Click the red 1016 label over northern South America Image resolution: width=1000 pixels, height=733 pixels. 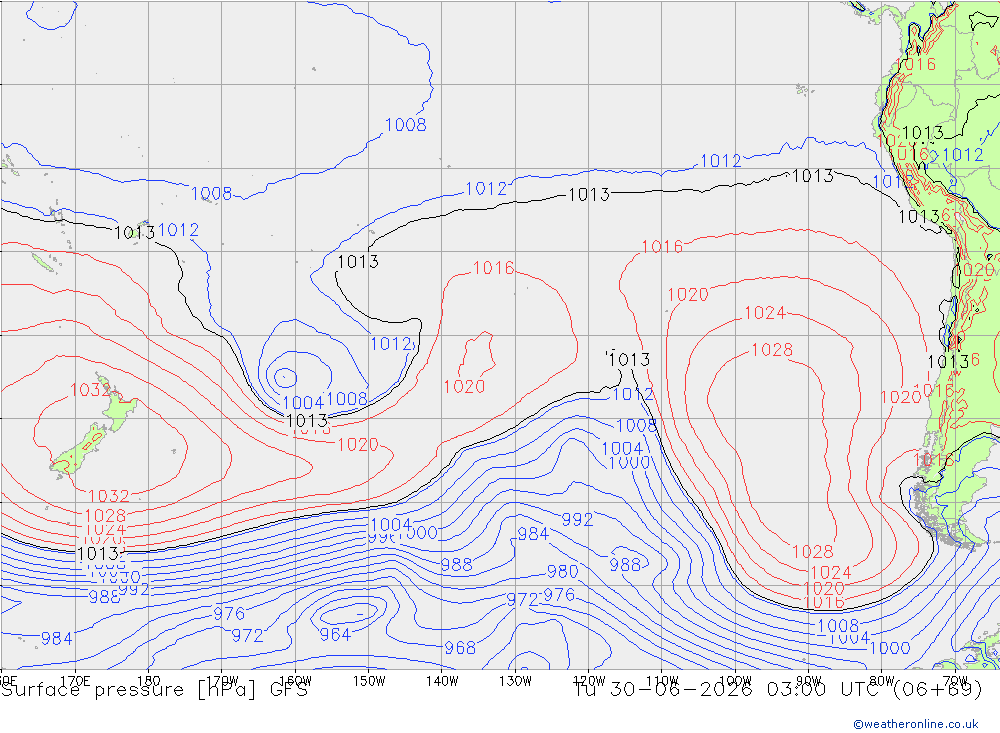tap(915, 64)
